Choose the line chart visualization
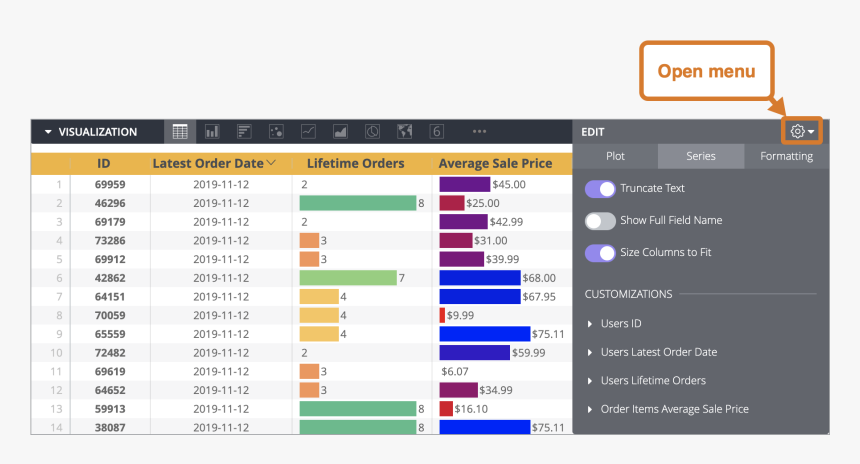 coord(309,131)
